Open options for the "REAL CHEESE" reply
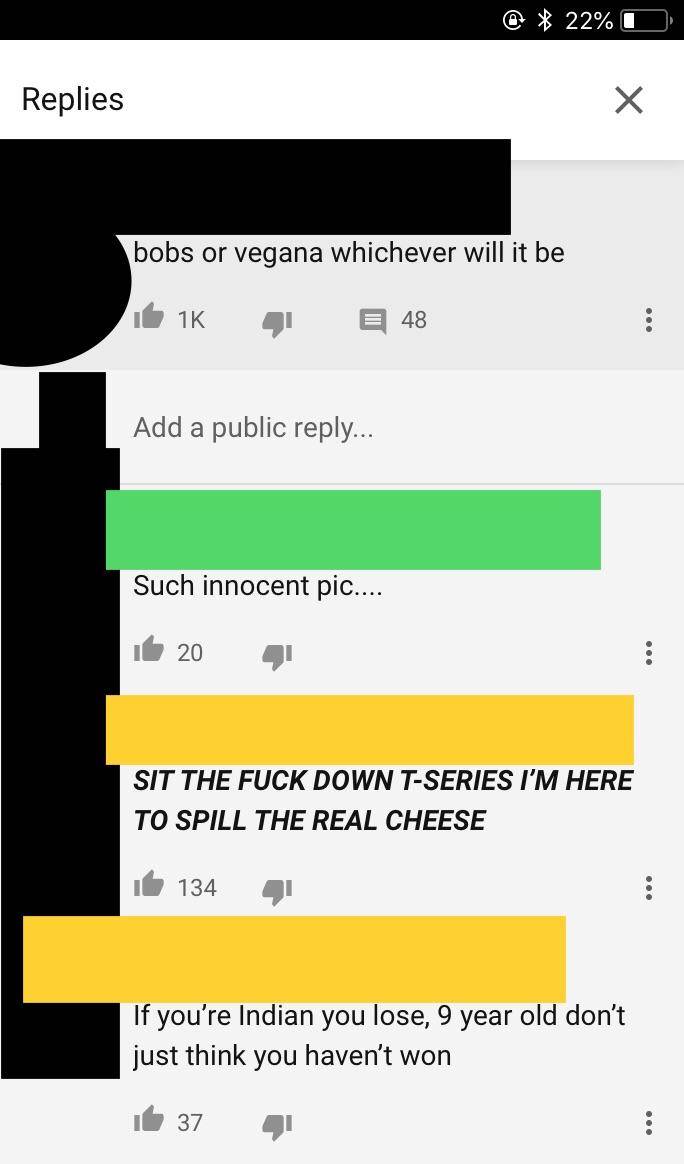684x1164 pixels. pyautogui.click(x=649, y=887)
